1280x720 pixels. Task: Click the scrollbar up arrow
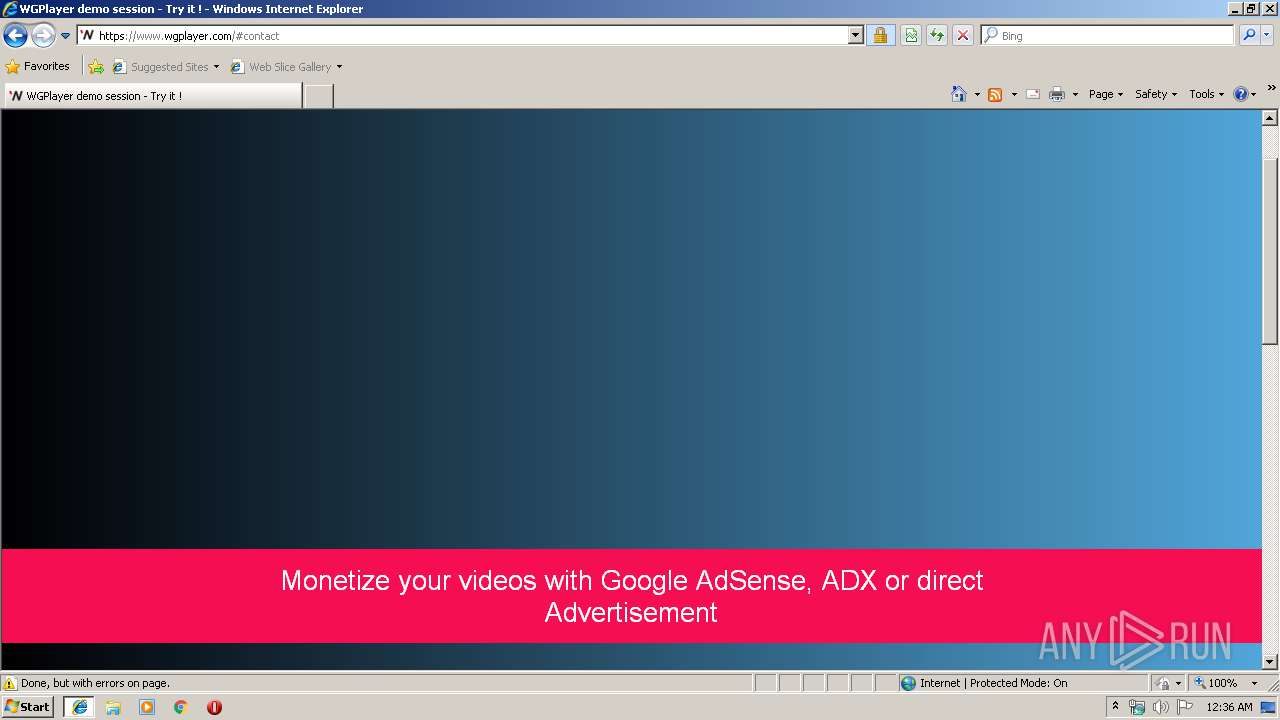(x=1270, y=118)
